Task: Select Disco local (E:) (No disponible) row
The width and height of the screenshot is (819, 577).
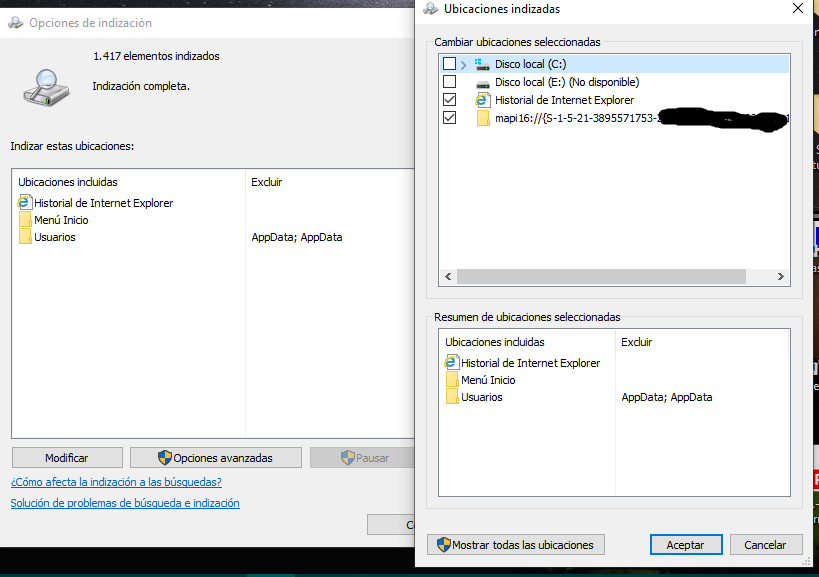Action: click(567, 82)
